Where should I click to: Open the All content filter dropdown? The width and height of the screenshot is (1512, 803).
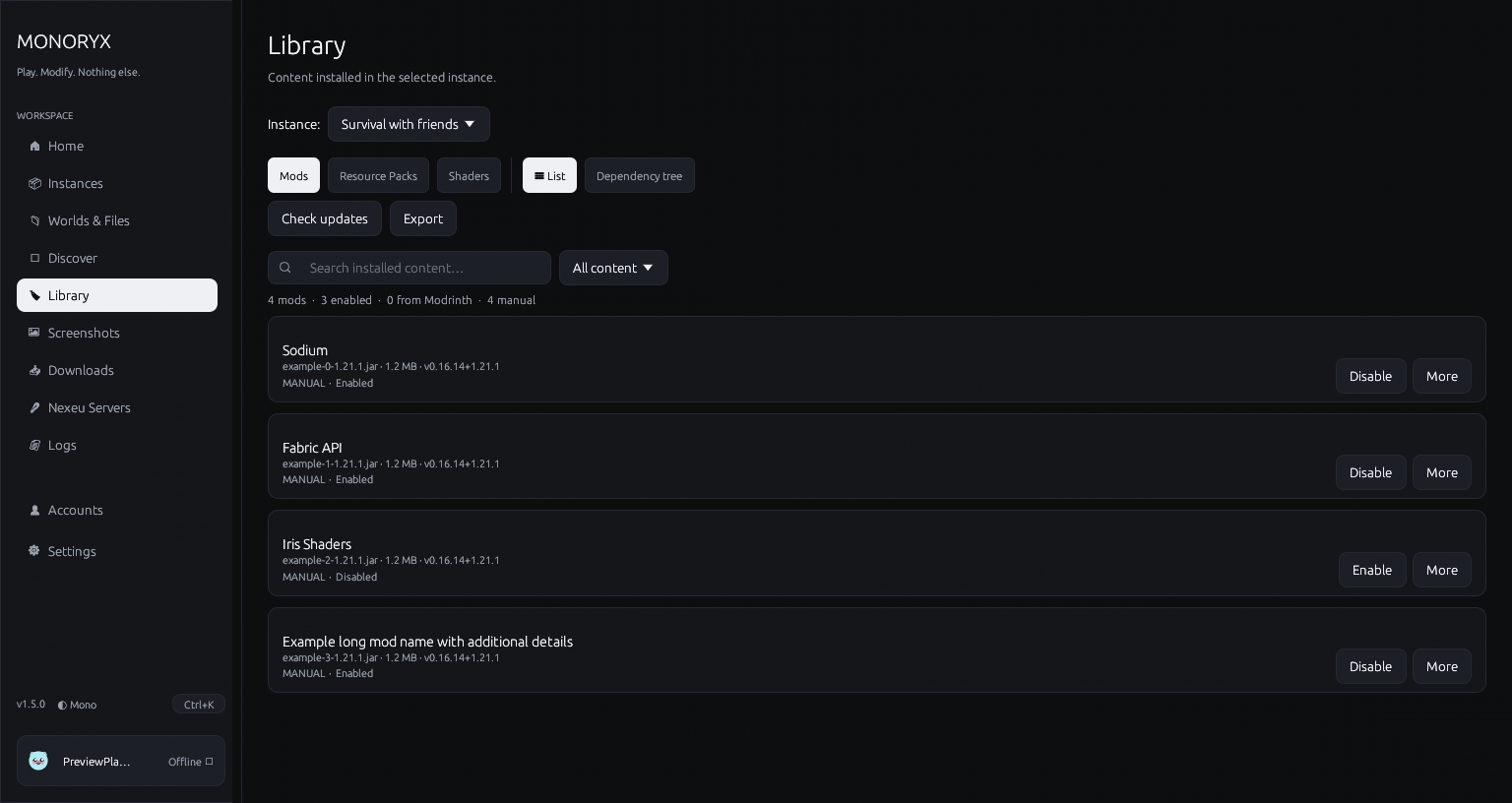pos(613,268)
